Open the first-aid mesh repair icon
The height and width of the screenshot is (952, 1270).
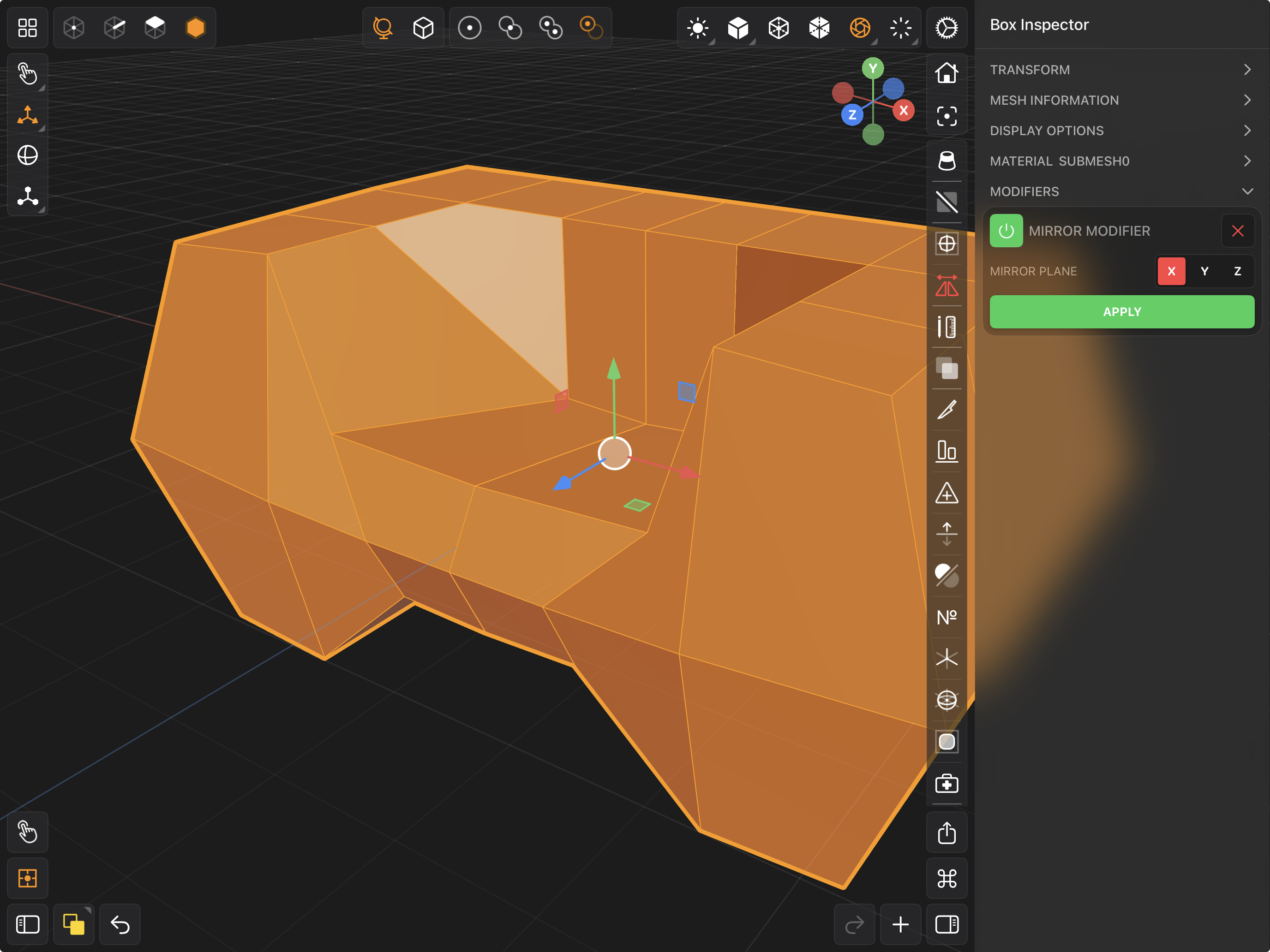click(x=947, y=783)
